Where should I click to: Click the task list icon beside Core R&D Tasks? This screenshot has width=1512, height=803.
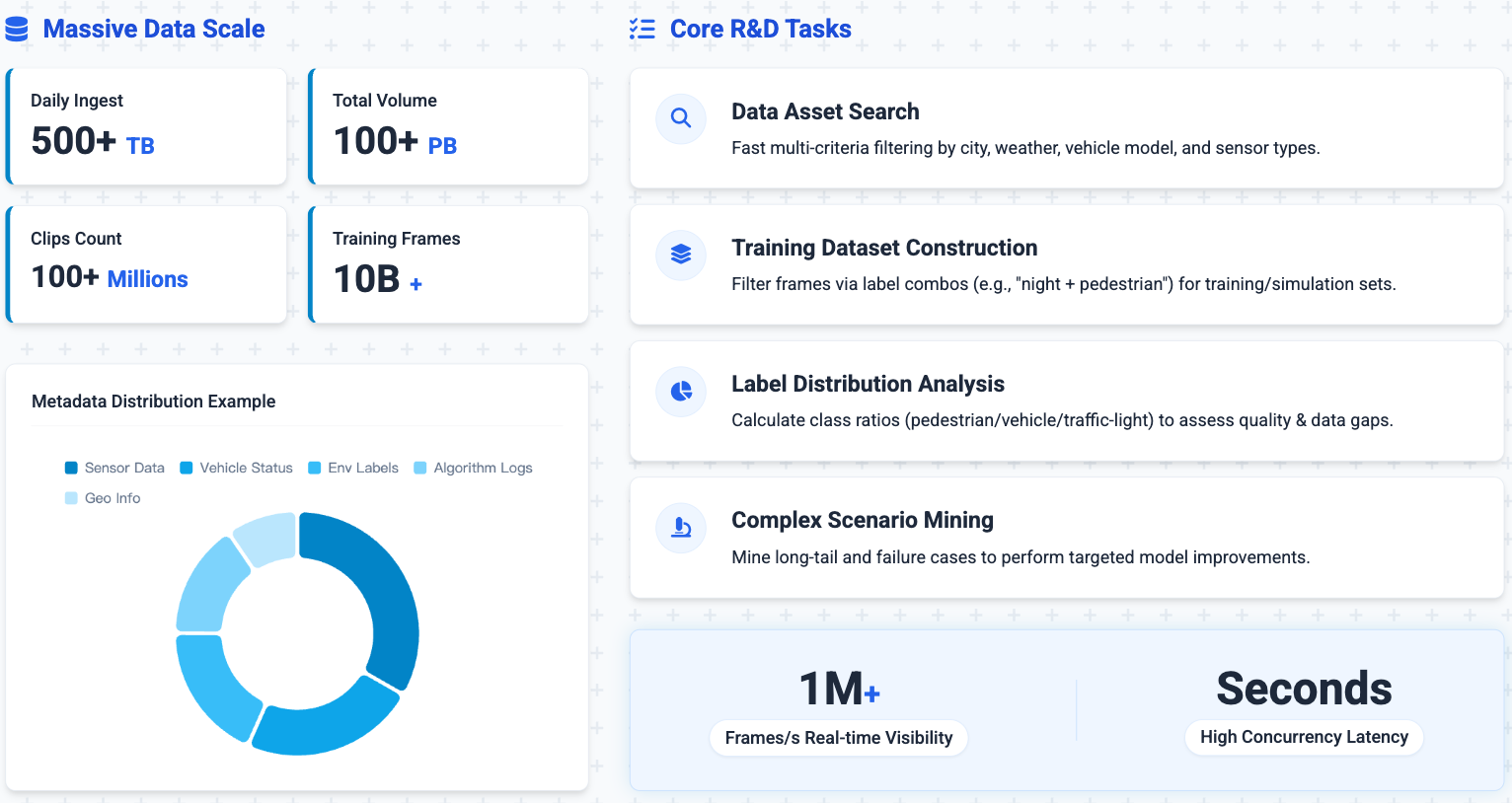(643, 30)
